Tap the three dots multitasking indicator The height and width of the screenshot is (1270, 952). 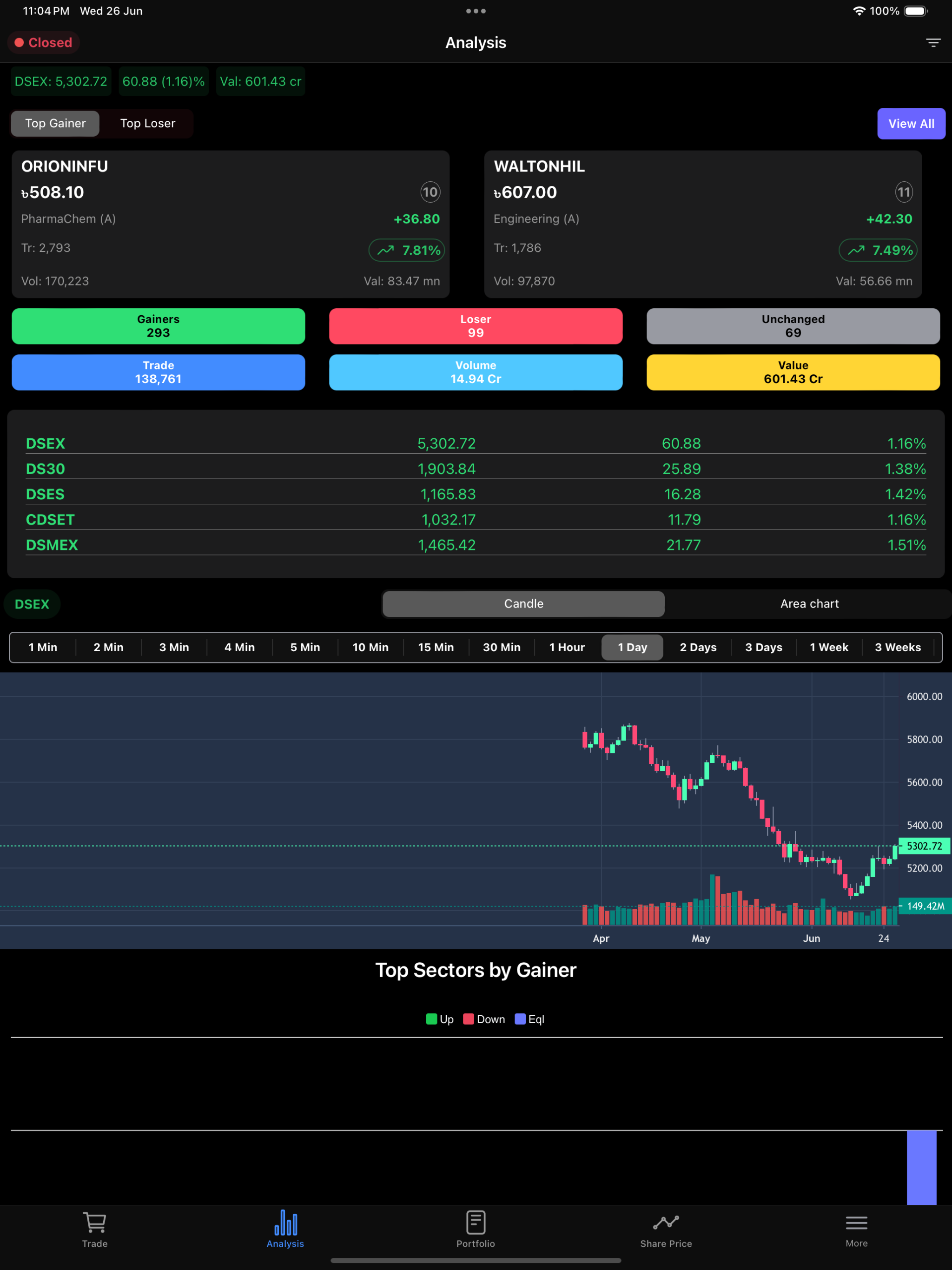tap(476, 11)
